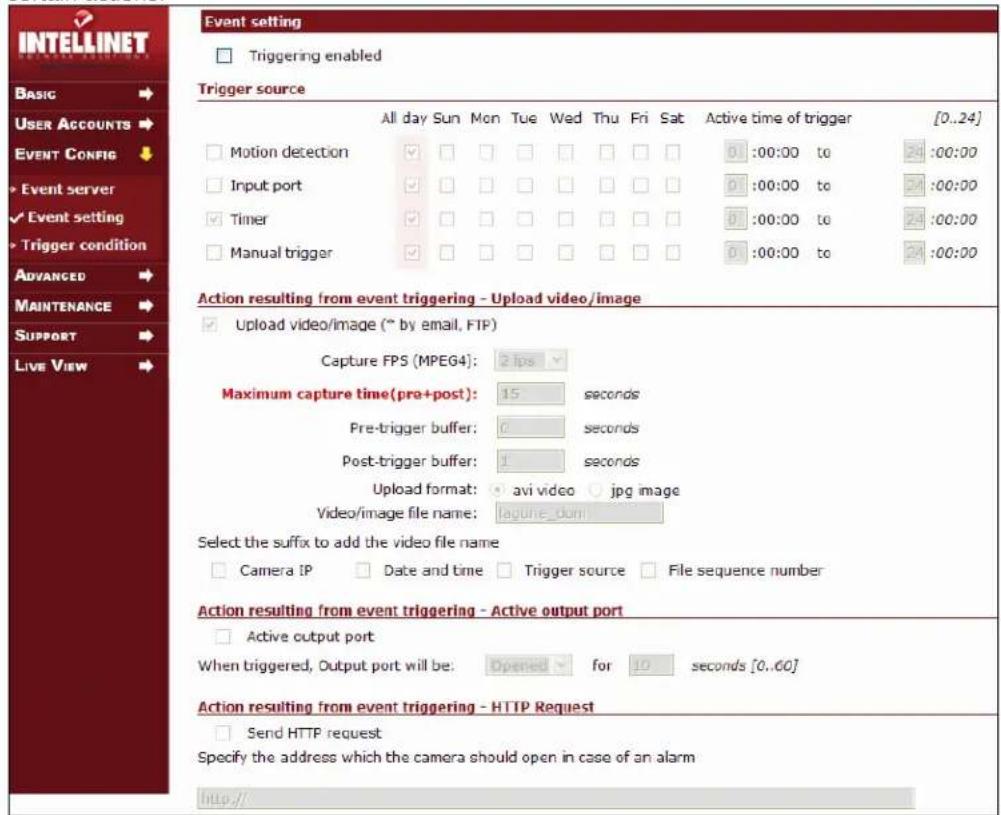Image resolution: width=1001 pixels, height=815 pixels.
Task: Toggle All day for Timer
Action: (412, 219)
